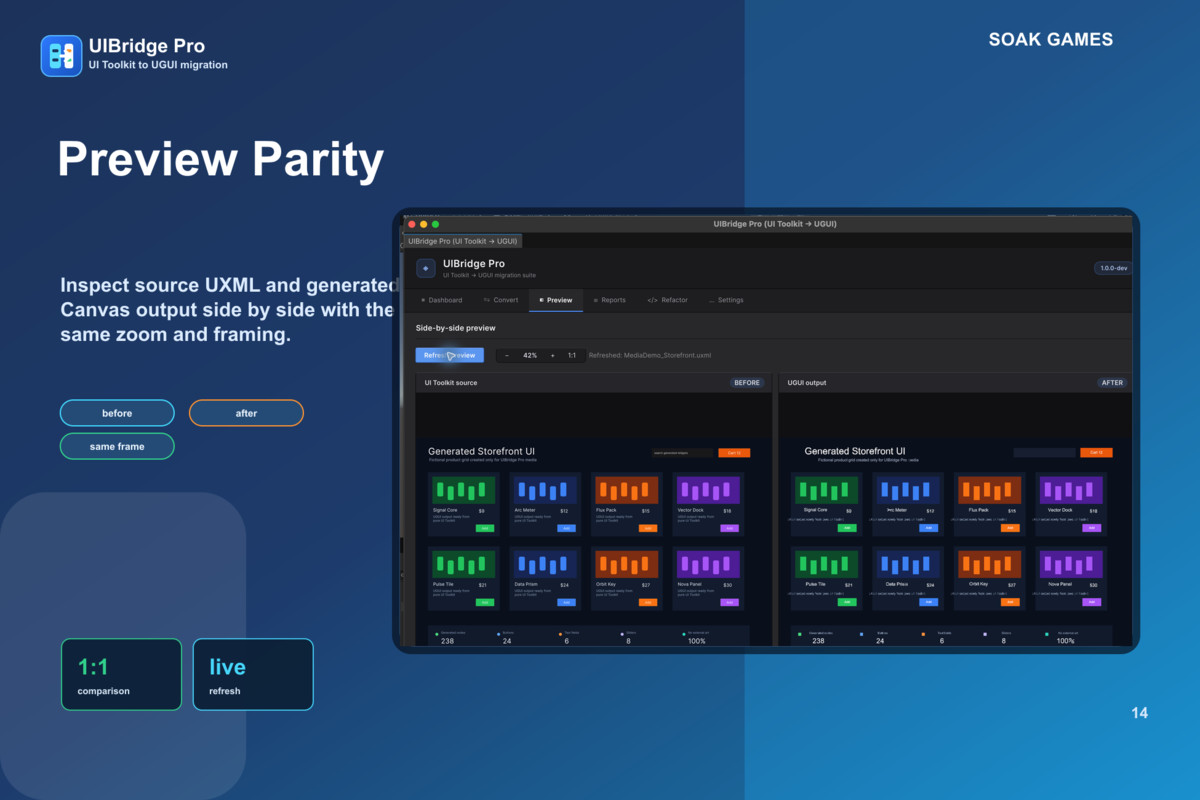Click the Vector Dock purple thumbnail in the source panel
This screenshot has height=800, width=1200.
point(708,490)
